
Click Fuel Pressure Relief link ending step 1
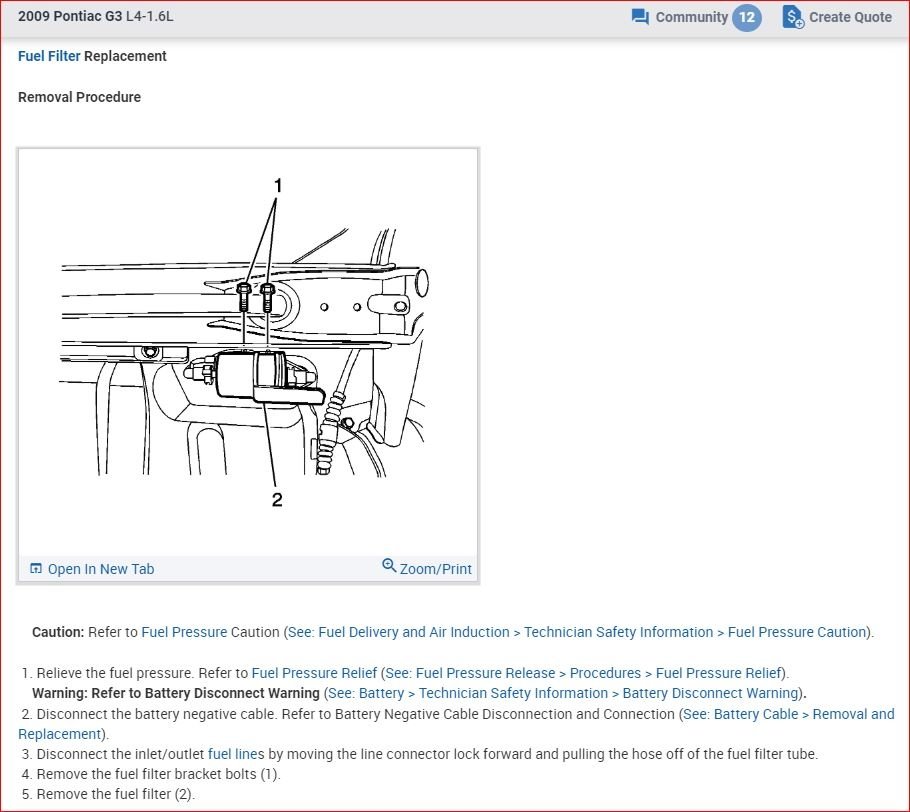click(718, 673)
